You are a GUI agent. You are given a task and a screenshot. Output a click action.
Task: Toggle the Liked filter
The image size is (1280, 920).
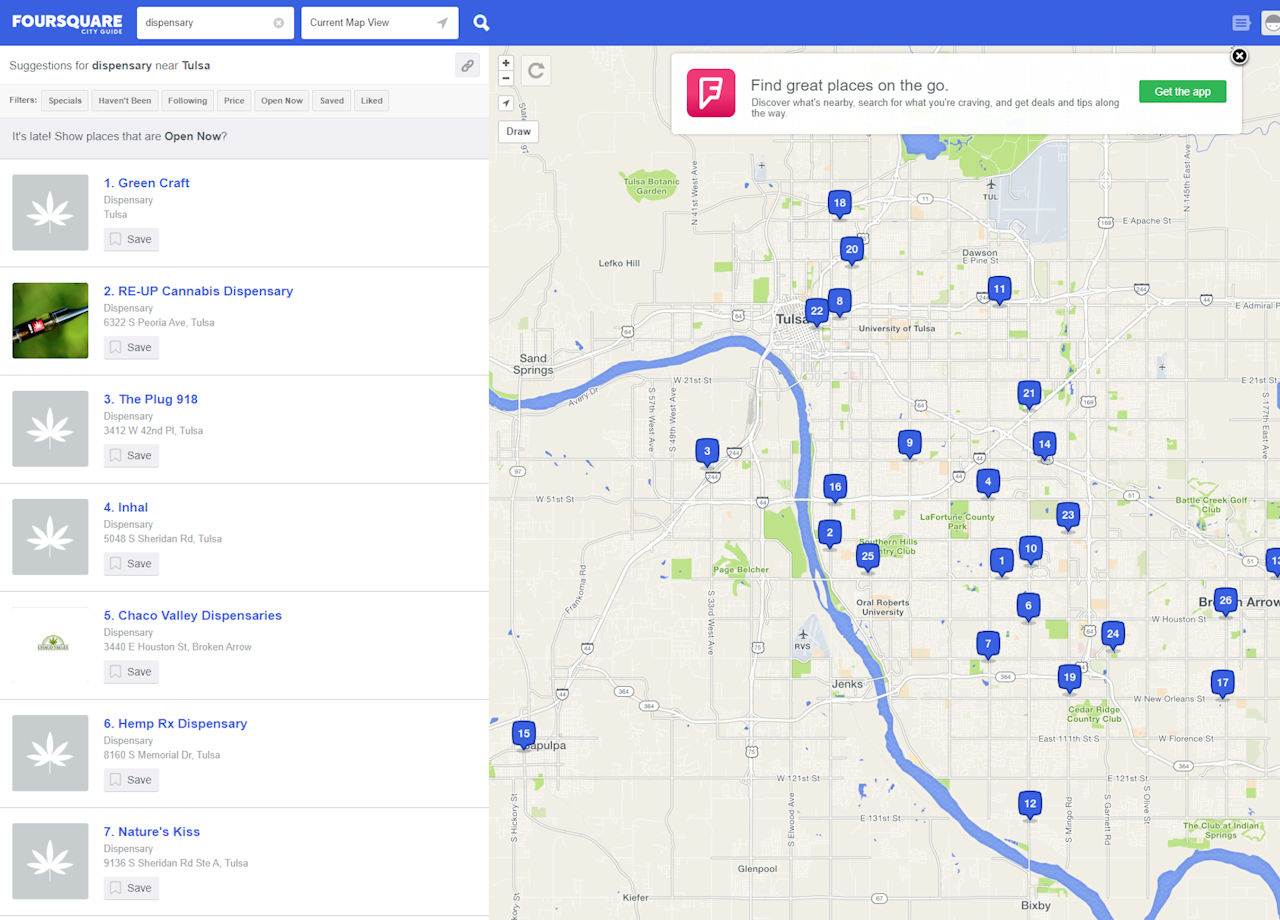click(x=372, y=100)
